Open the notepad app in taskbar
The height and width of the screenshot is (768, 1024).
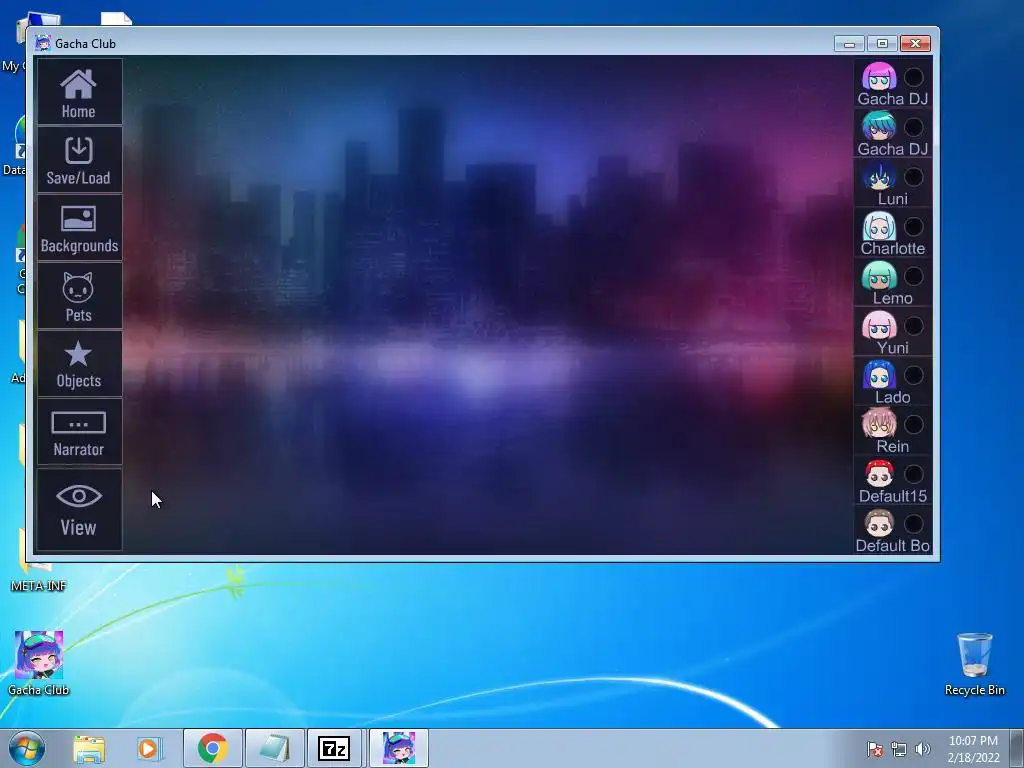pos(274,748)
